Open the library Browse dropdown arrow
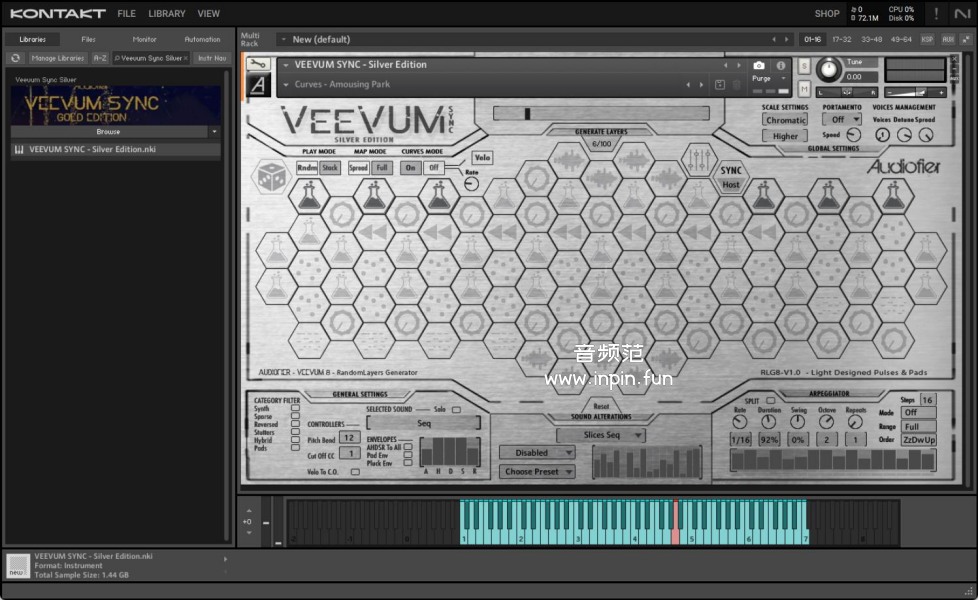Image resolution: width=978 pixels, height=600 pixels. [214, 132]
